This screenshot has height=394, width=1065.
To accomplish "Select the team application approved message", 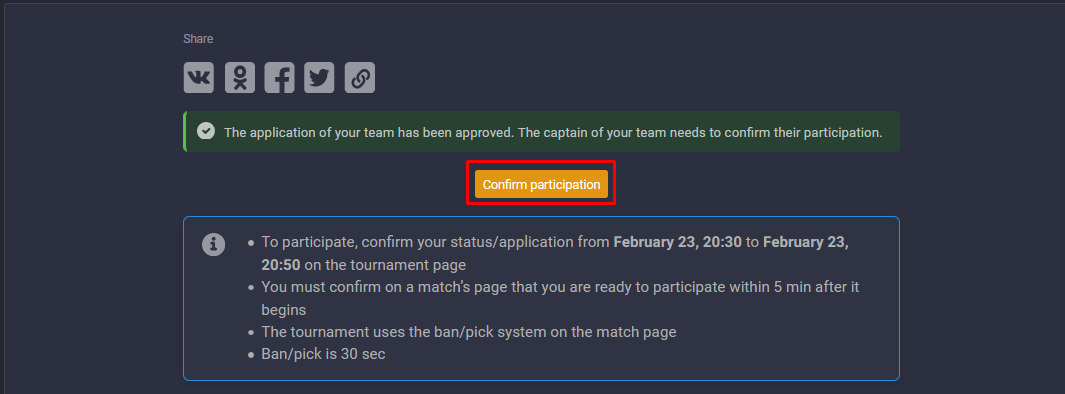I will pos(553,132).
